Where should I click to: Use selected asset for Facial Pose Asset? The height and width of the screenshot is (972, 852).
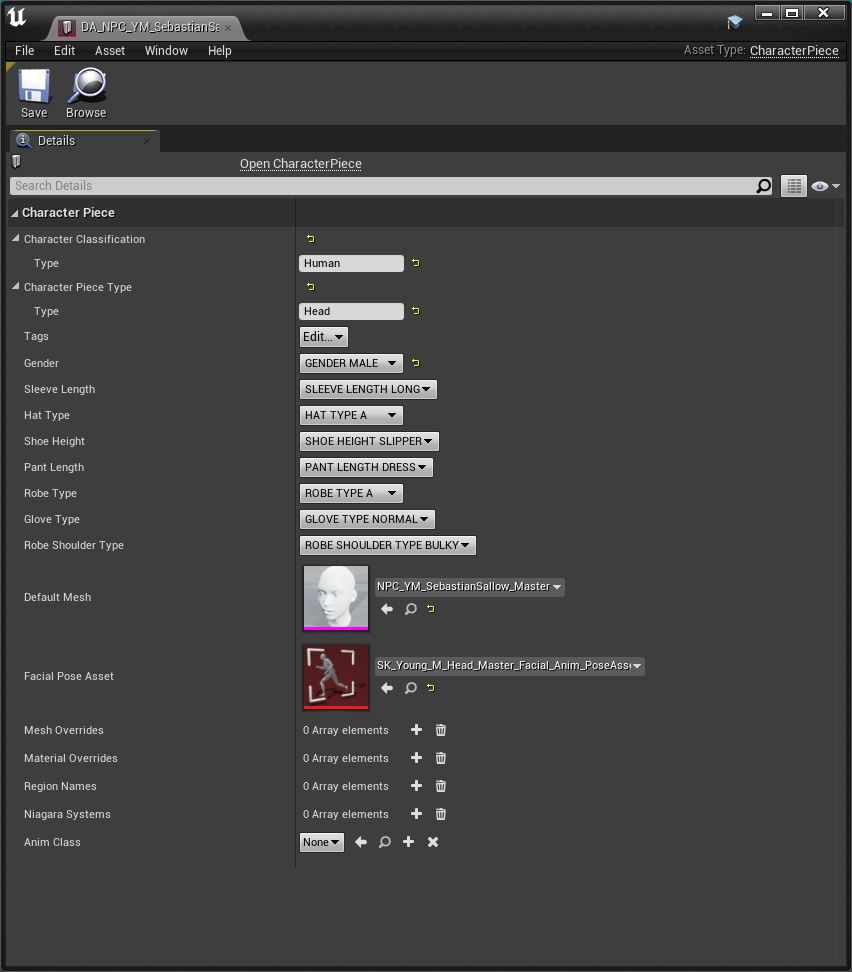pyautogui.click(x=387, y=687)
